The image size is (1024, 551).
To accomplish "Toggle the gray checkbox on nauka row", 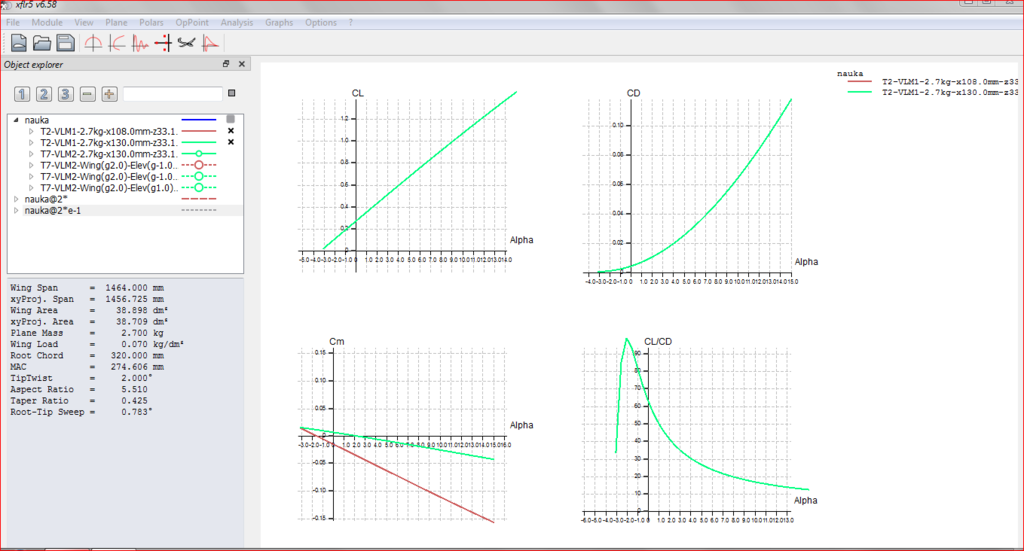I will coord(231,120).
